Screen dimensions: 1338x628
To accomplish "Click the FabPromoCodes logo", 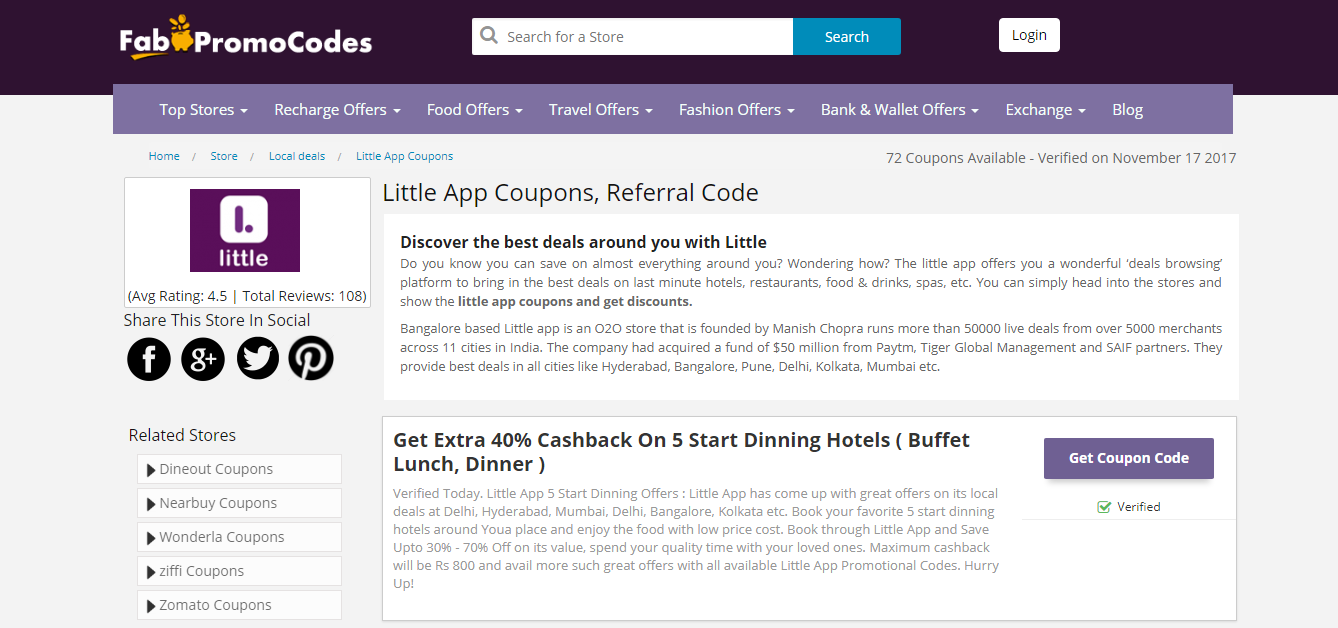I will point(245,39).
